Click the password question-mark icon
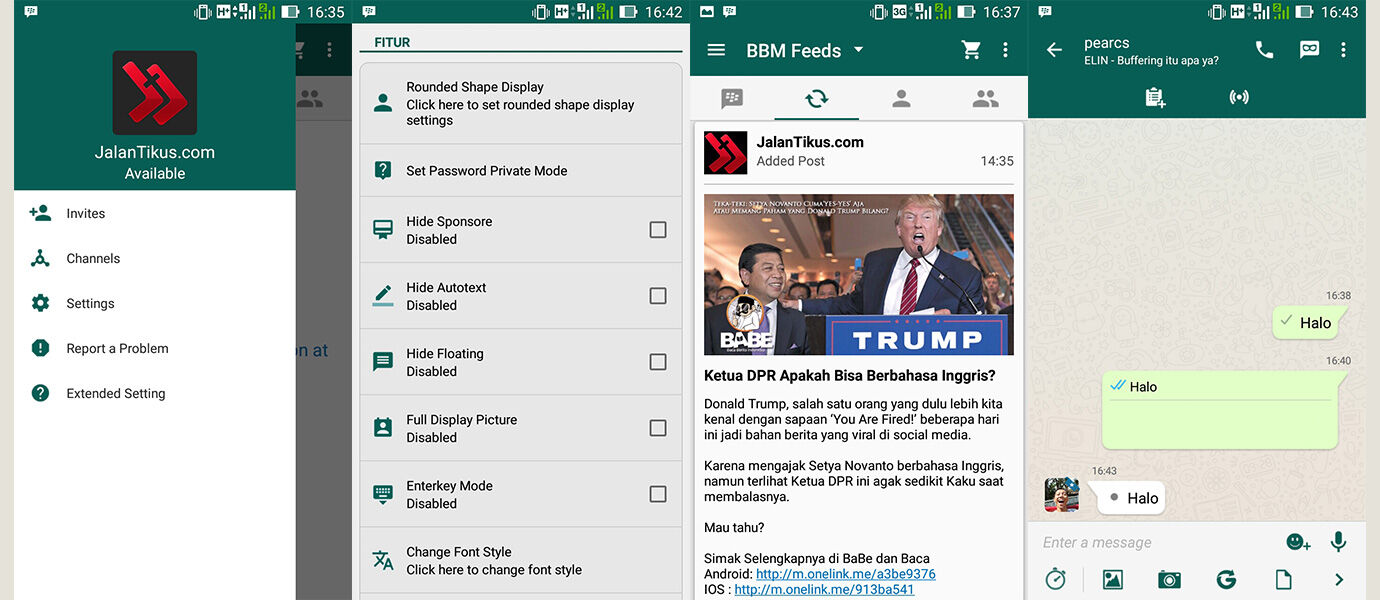This screenshot has width=1380, height=600. (x=383, y=170)
